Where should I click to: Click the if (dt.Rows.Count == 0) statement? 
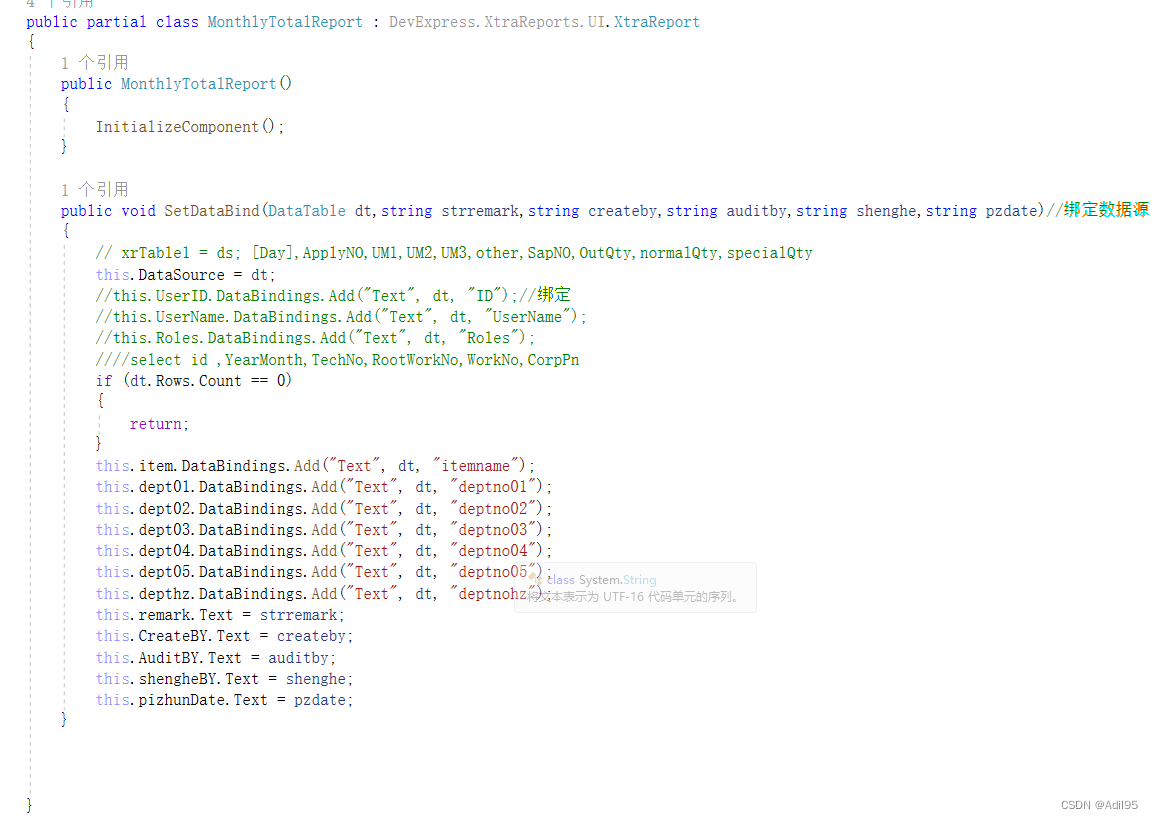[x=193, y=381]
